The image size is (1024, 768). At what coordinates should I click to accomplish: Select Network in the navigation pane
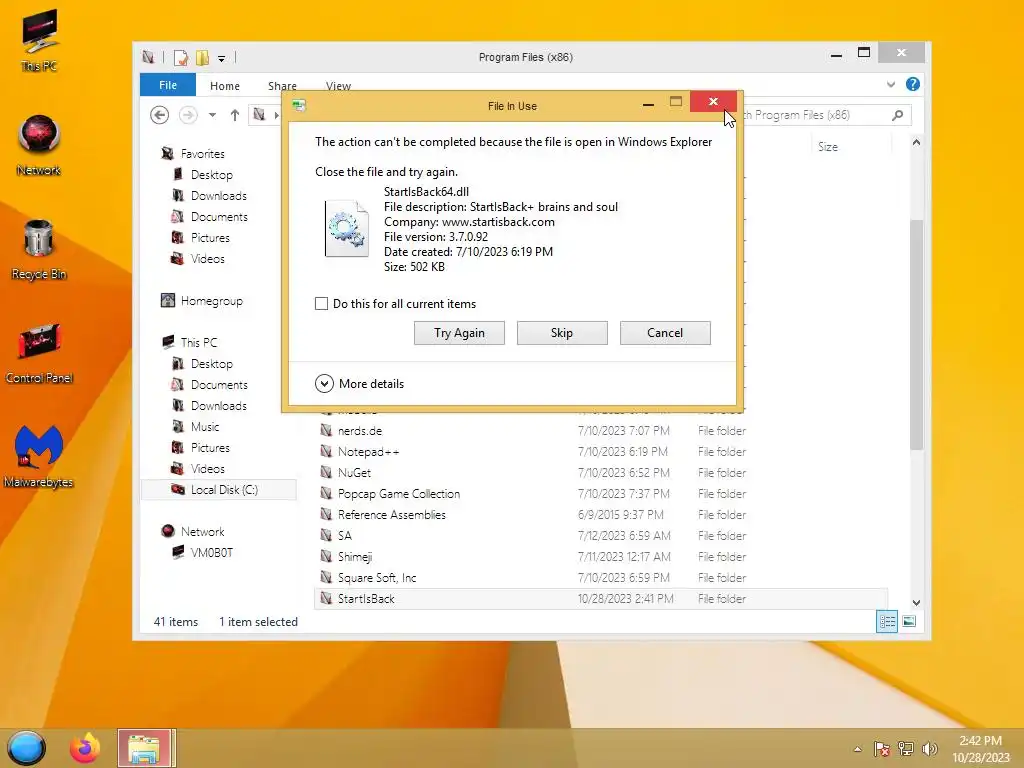[202, 532]
